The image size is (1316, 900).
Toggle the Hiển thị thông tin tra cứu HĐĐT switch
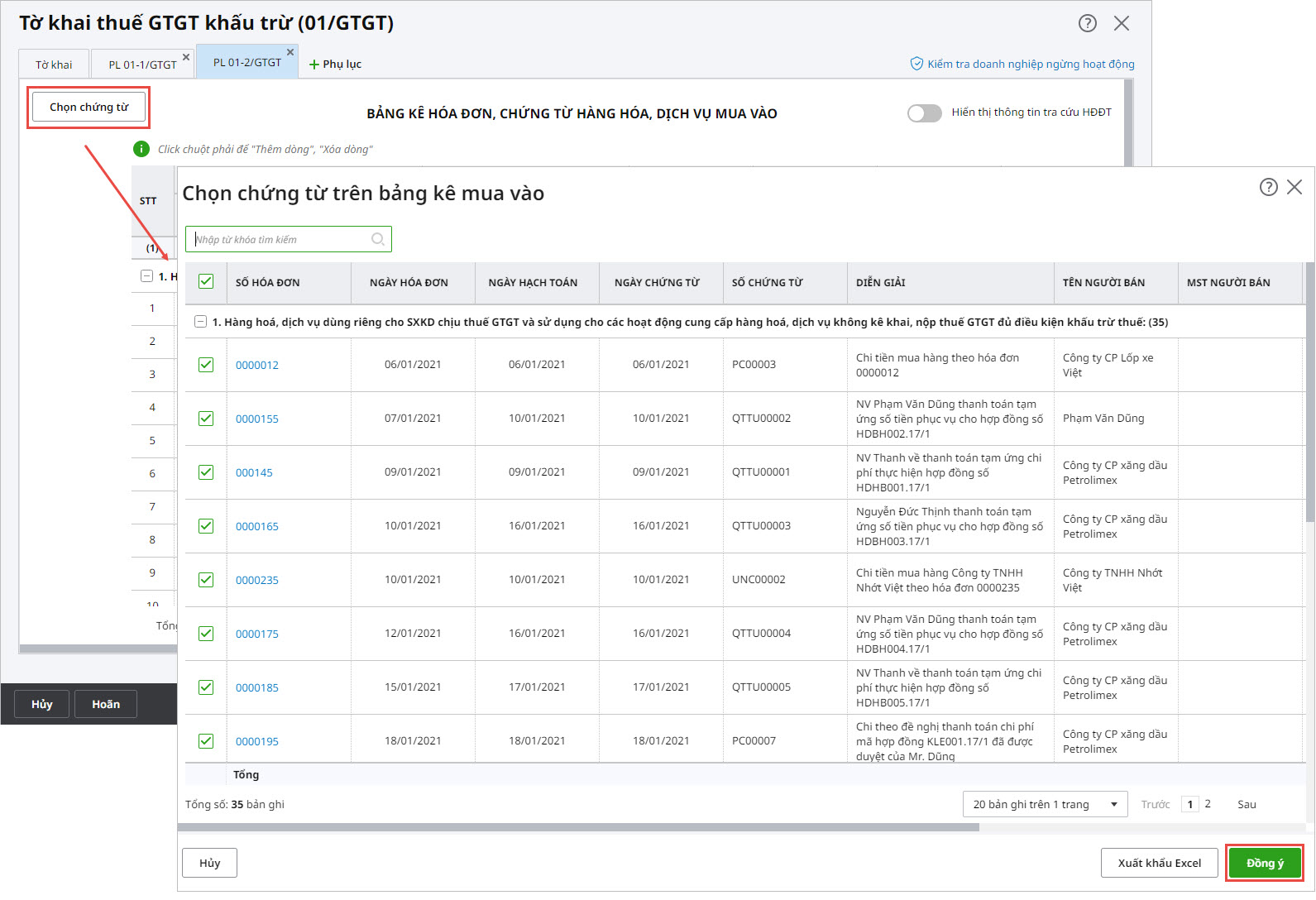(924, 113)
